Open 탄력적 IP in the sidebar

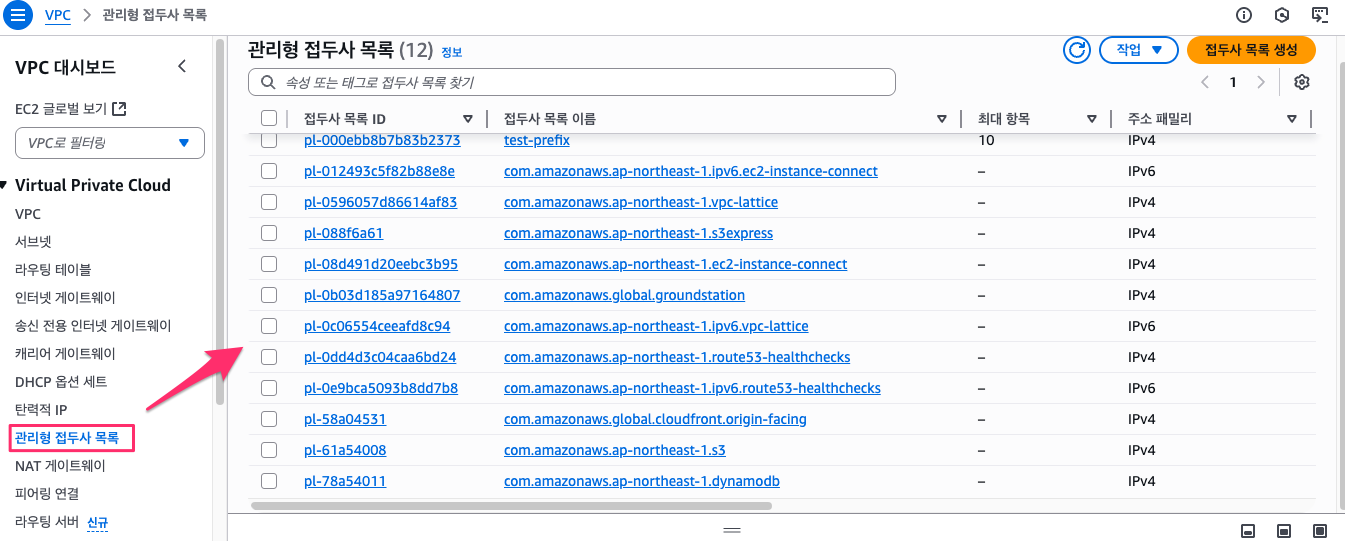pyautogui.click(x=41, y=410)
